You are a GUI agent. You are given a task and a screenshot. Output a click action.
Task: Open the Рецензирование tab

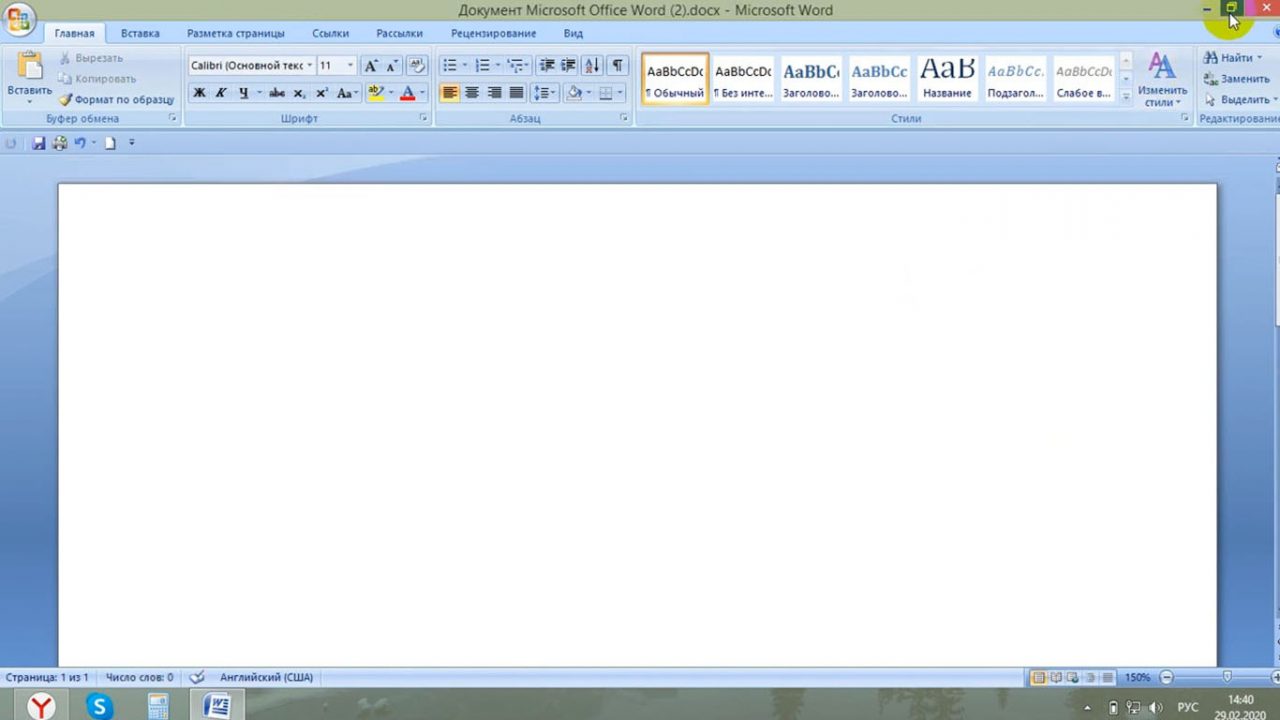(x=493, y=33)
